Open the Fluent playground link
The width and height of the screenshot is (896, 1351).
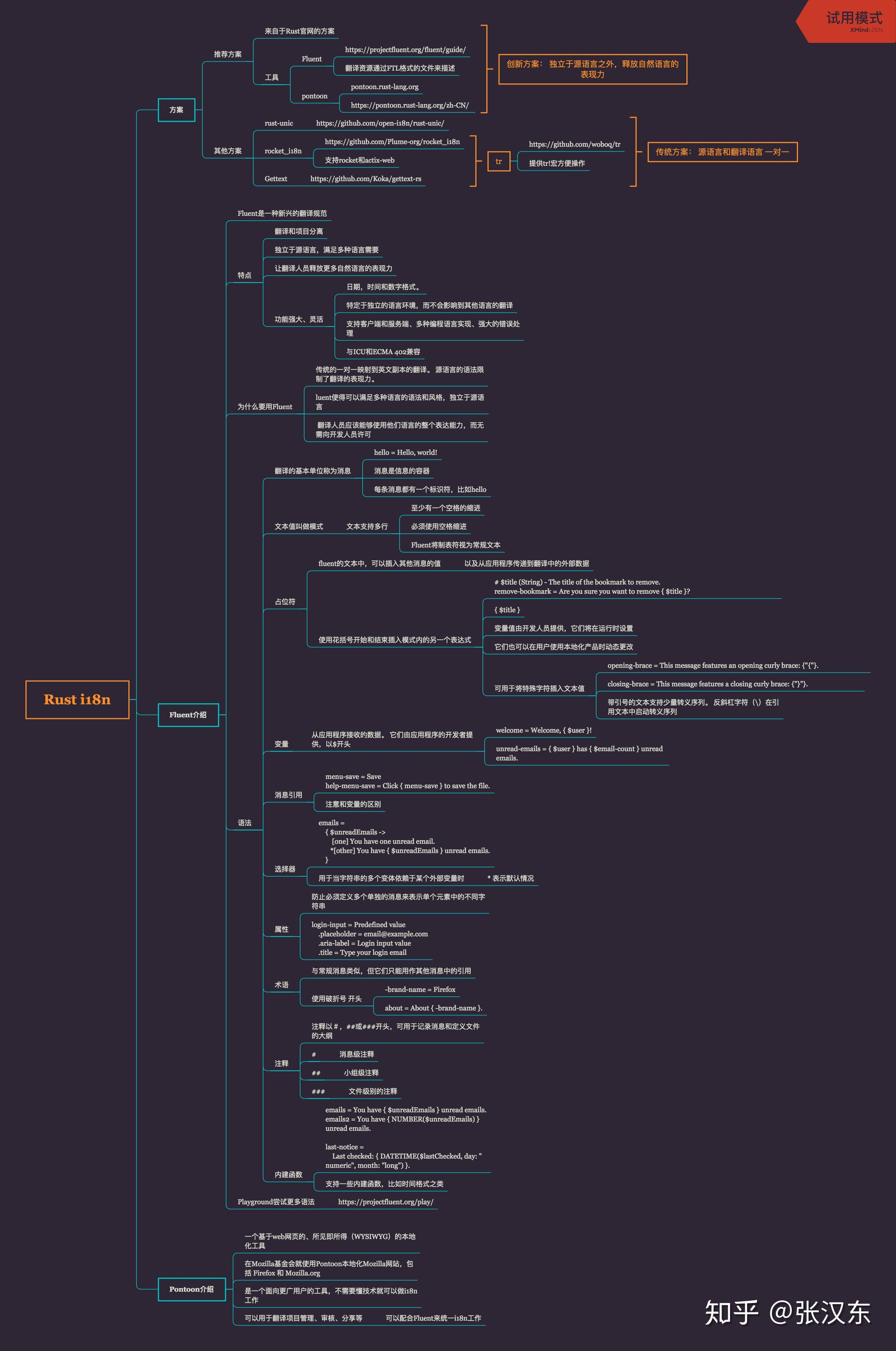[386, 1202]
